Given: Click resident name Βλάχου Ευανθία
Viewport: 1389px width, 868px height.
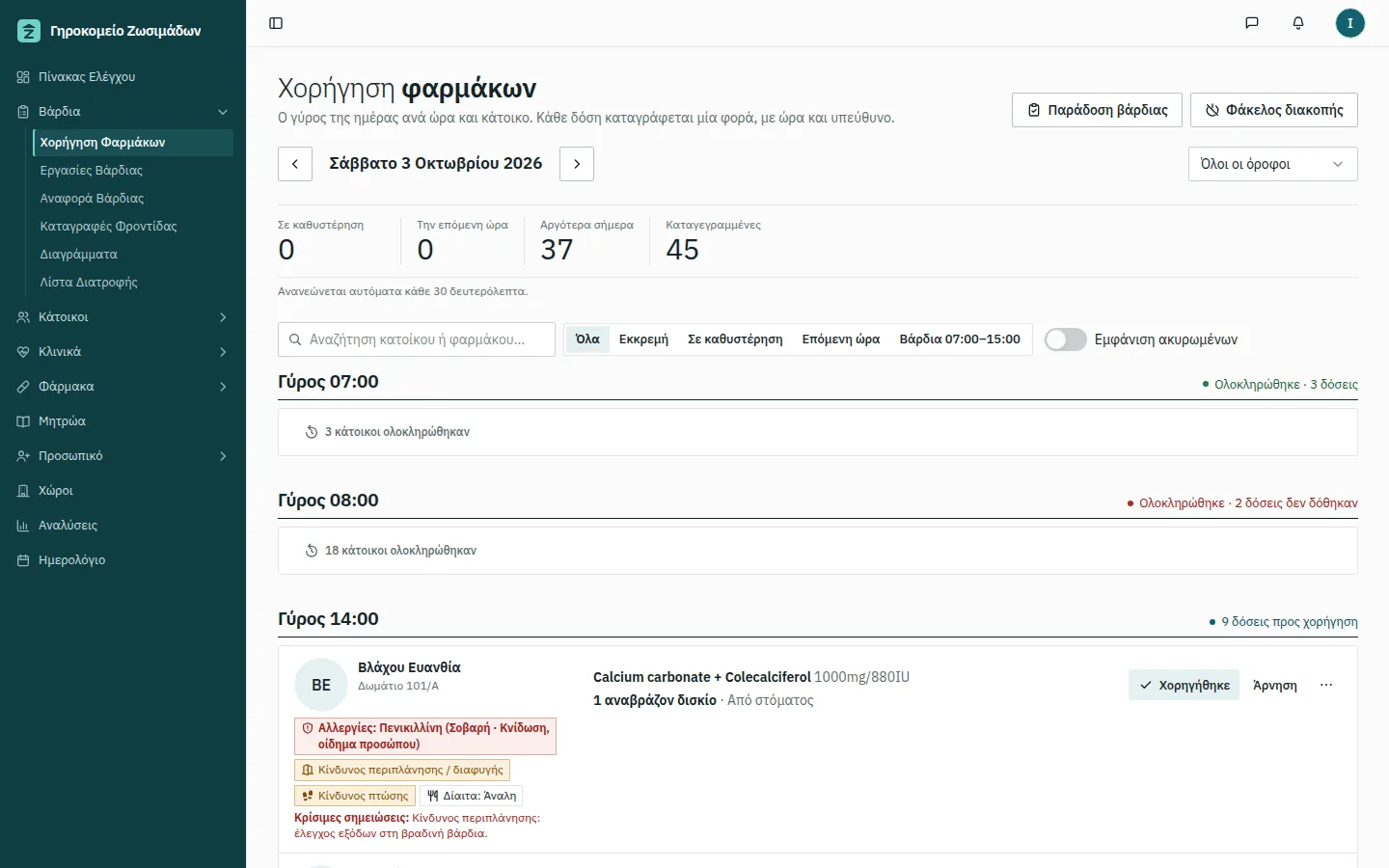Looking at the screenshot, I should (409, 667).
